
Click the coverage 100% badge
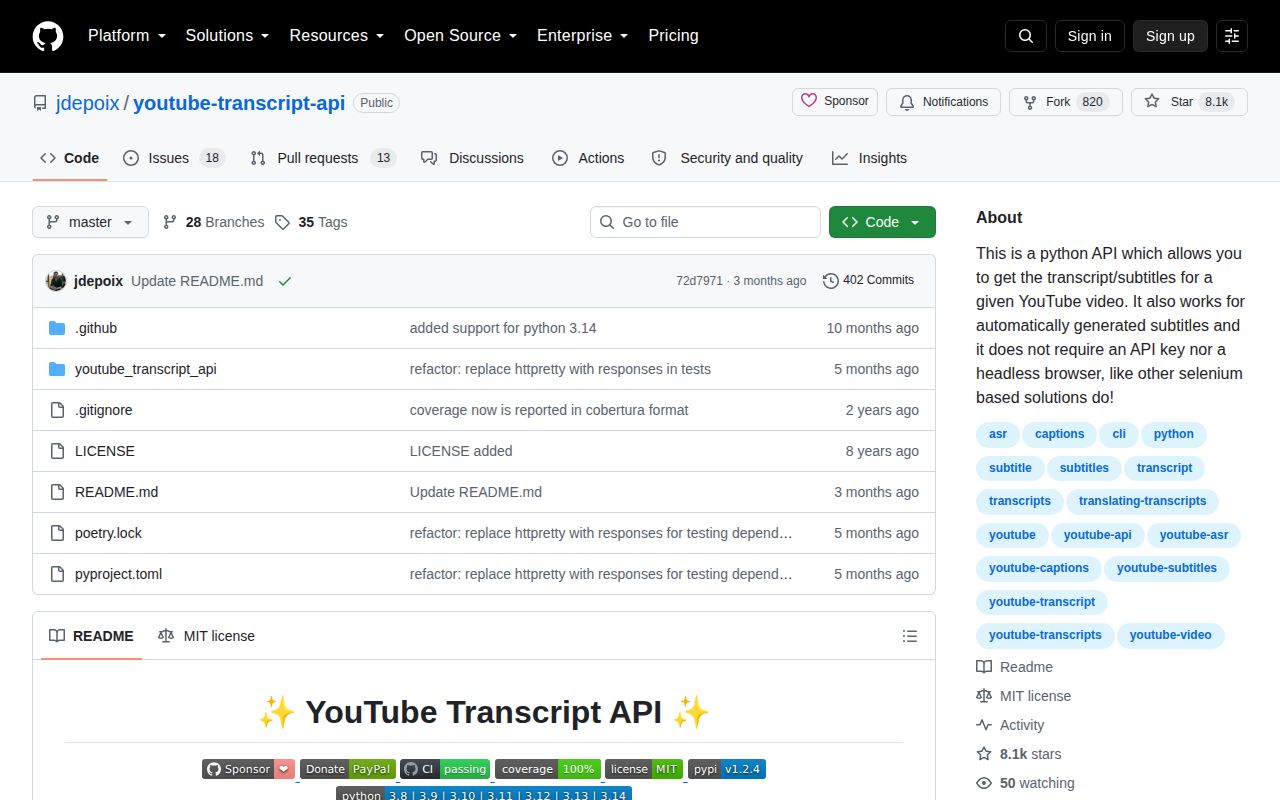(x=548, y=769)
